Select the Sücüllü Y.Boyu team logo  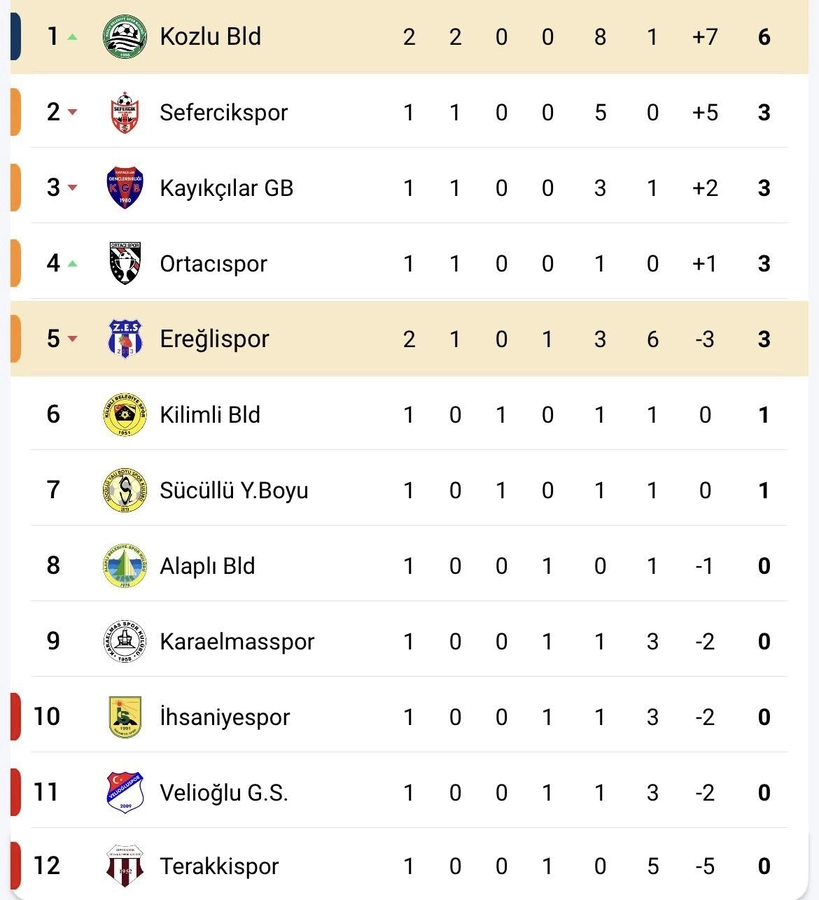click(125, 490)
